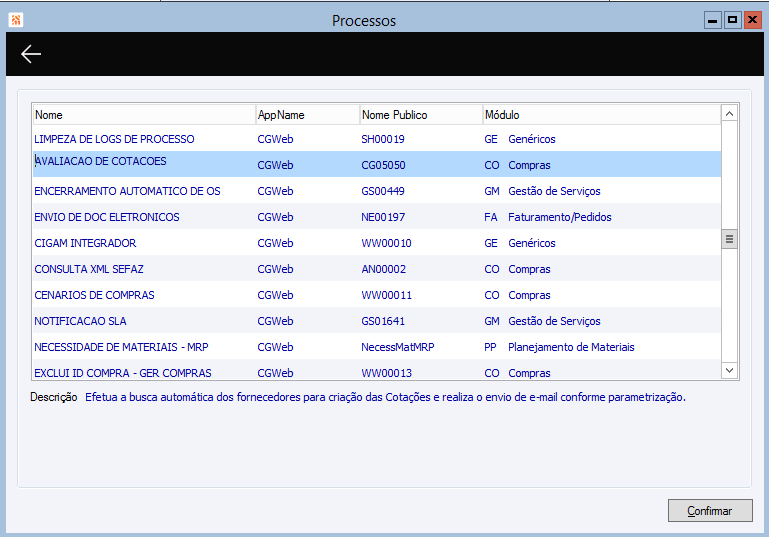The height and width of the screenshot is (537, 769).
Task: Click public name CG05050
Action: [383, 165]
